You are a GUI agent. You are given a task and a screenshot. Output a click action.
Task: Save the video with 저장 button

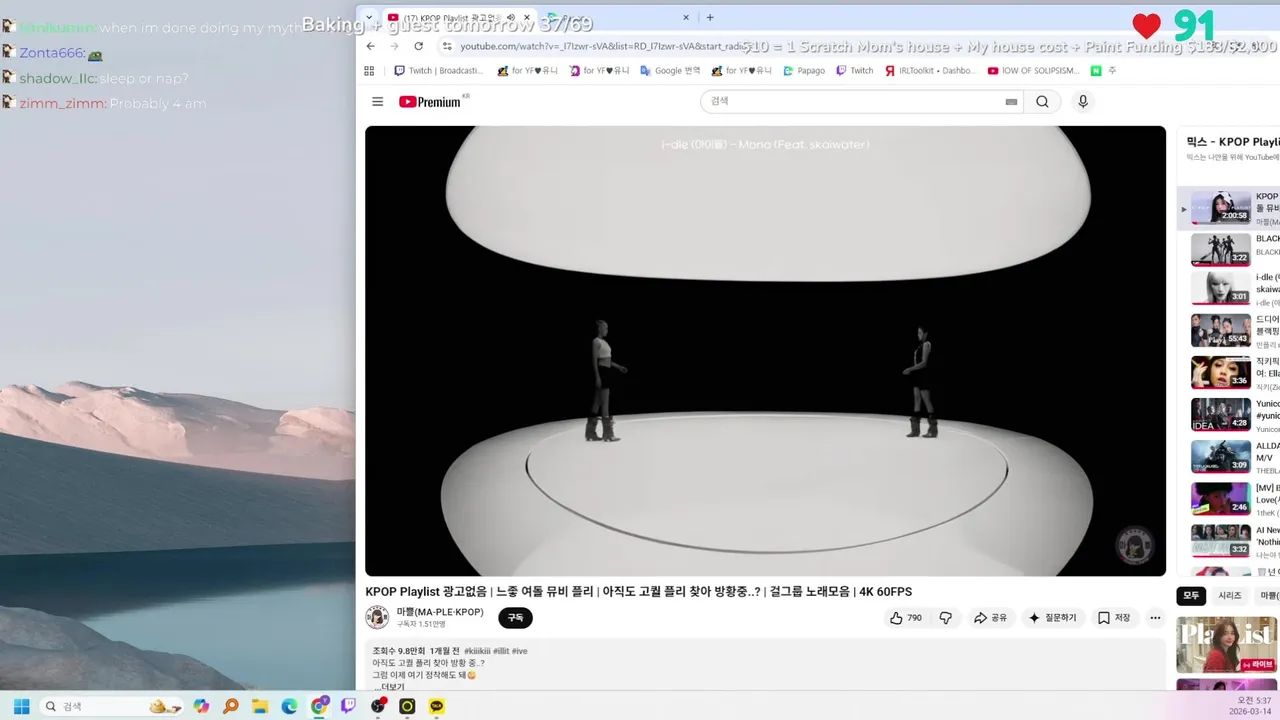tap(1114, 618)
